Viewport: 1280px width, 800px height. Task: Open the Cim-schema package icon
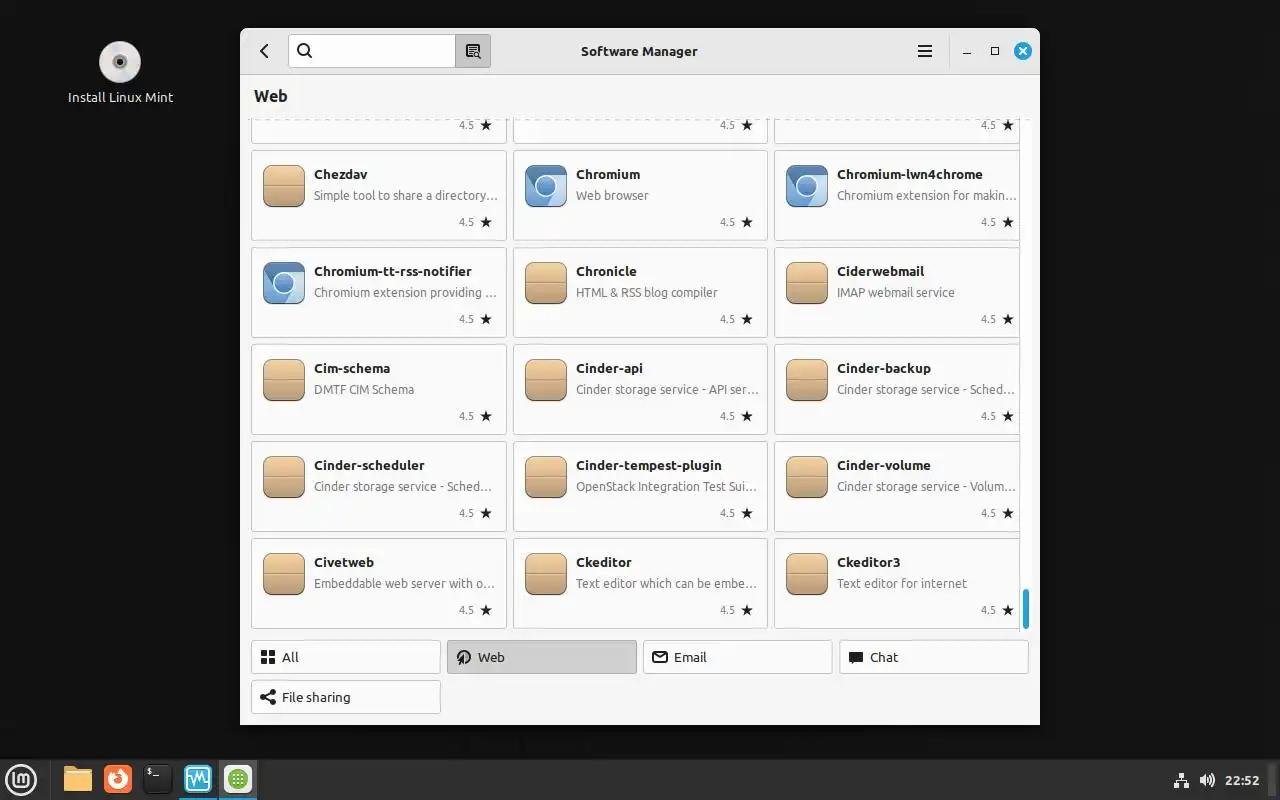(284, 380)
